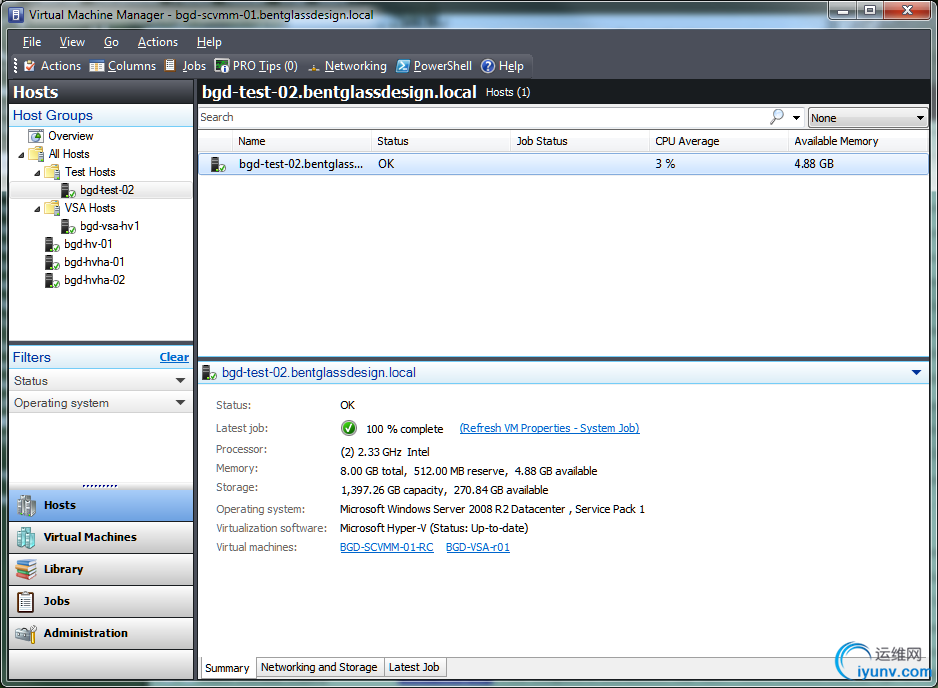This screenshot has height=688, width=938.
Task: Click the Networking toolbar icon
Action: (x=313, y=67)
